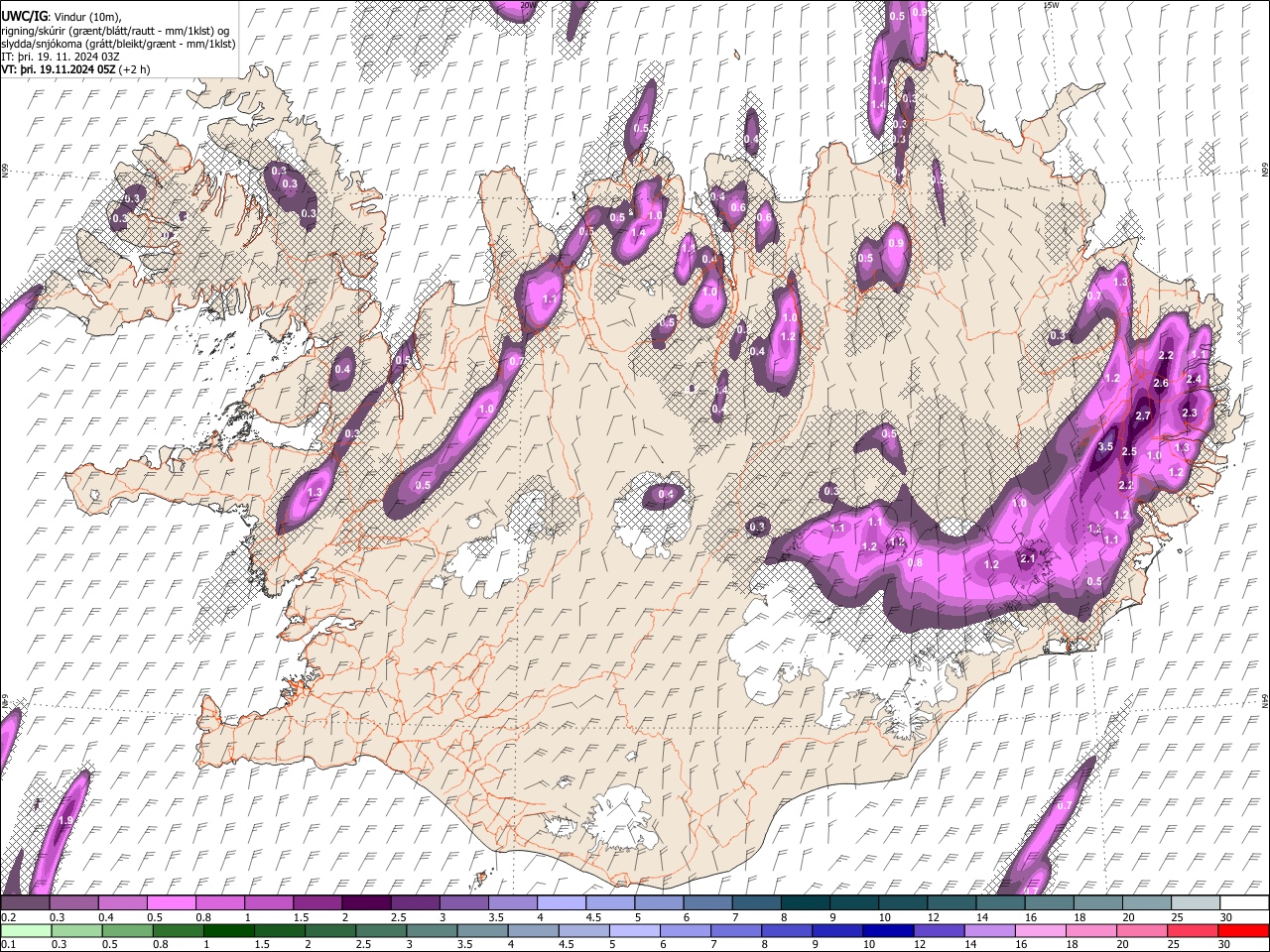This screenshot has height=952, width=1270.
Task: Click lower legend bright red swatch at 30
Action: (x=1244, y=930)
